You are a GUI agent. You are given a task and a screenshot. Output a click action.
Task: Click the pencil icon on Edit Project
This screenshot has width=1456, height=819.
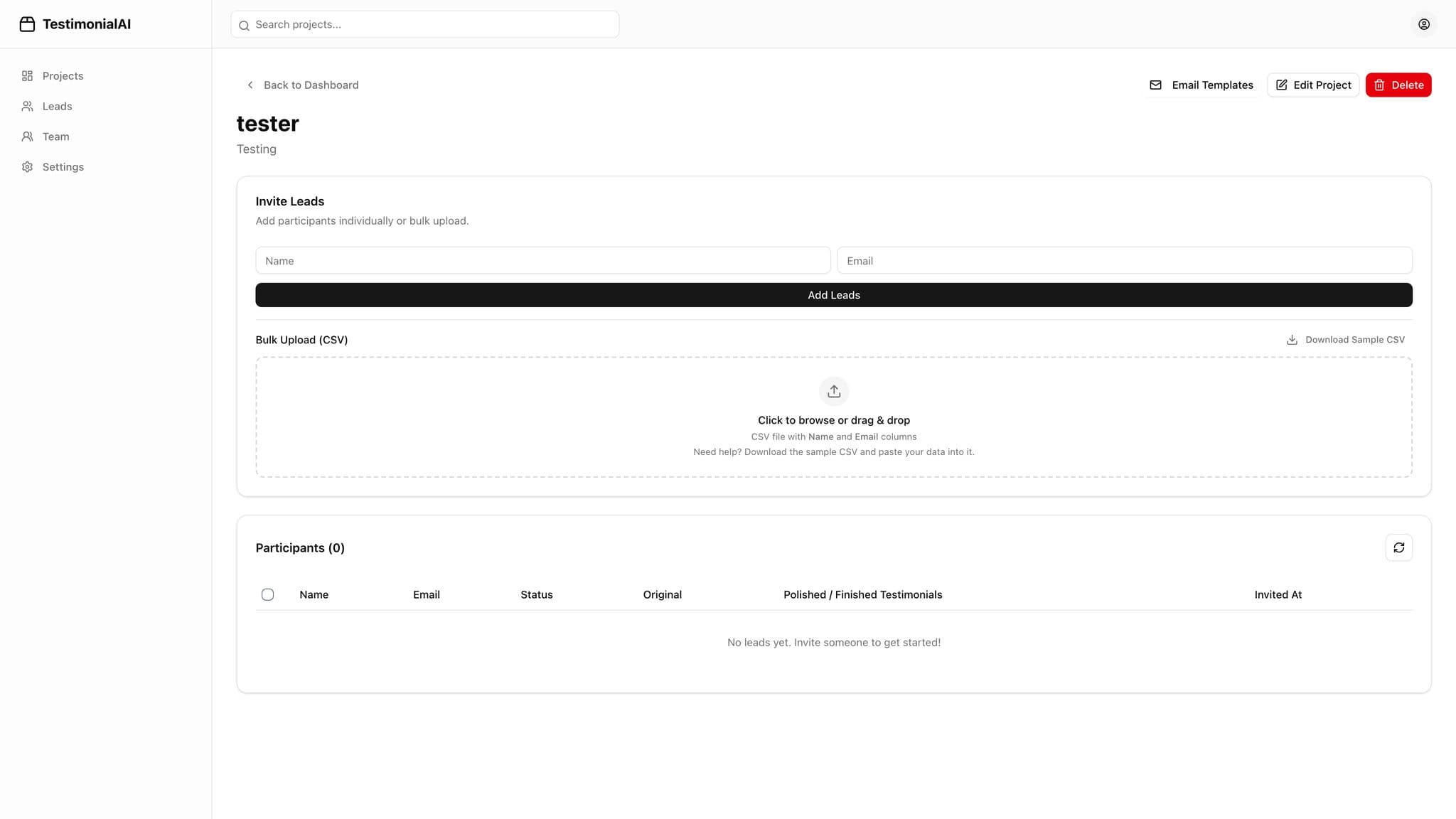pos(1282,85)
